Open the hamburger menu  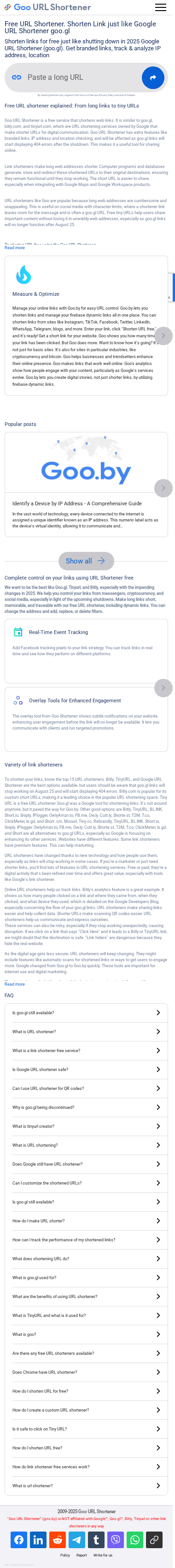coord(160,7)
